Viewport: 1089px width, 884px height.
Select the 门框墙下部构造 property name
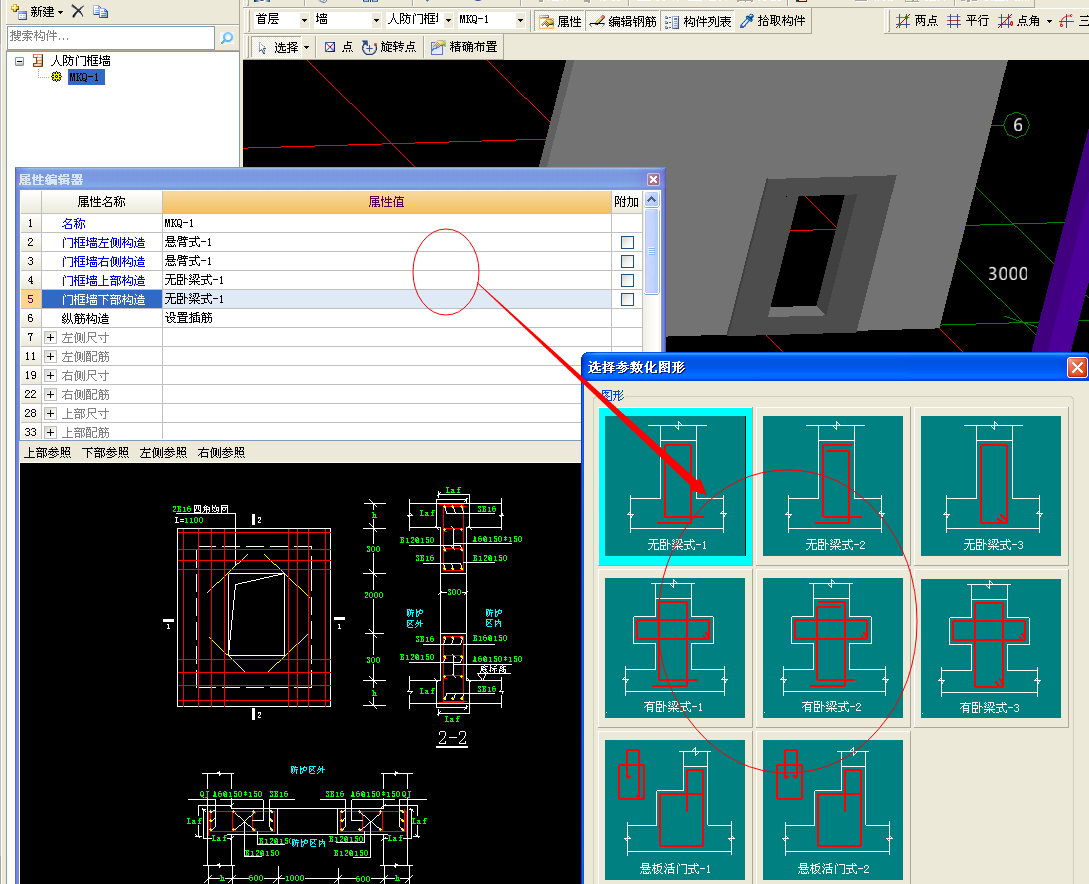103,299
